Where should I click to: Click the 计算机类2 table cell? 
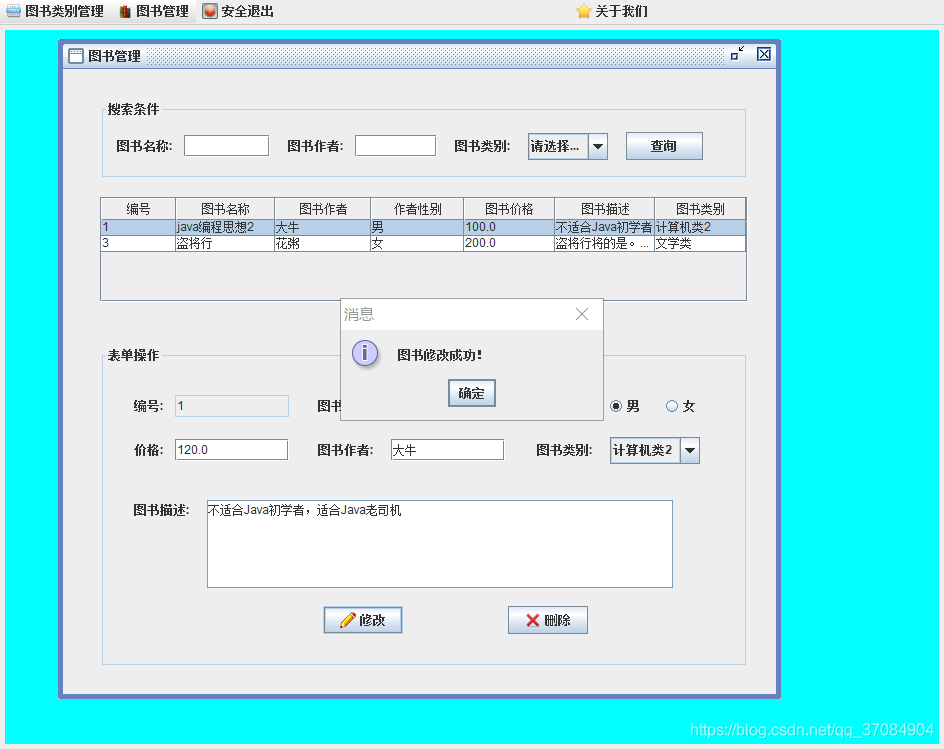tap(700, 227)
